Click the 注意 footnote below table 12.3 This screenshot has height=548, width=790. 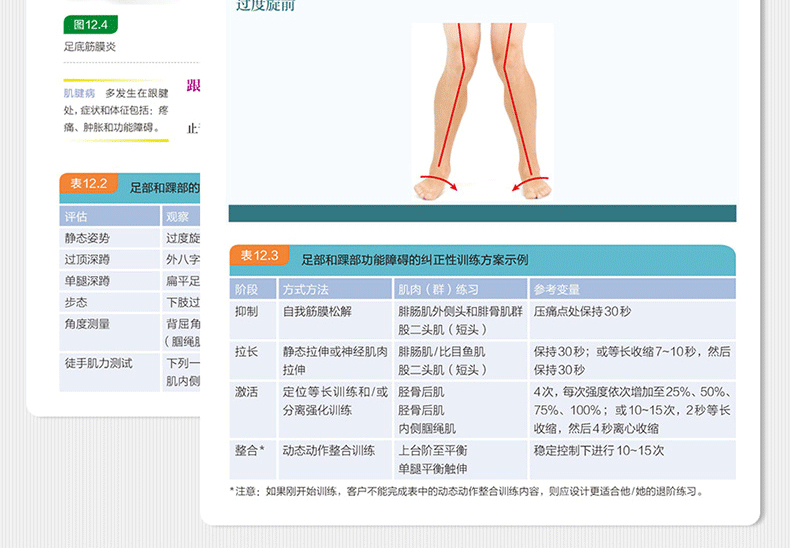[x=466, y=491]
